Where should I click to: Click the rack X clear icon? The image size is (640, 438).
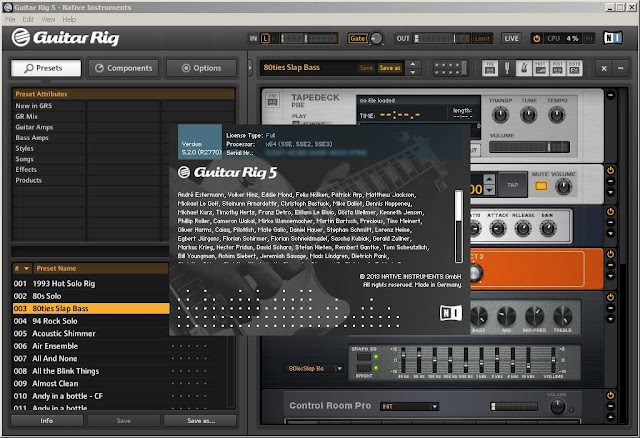tap(604, 69)
